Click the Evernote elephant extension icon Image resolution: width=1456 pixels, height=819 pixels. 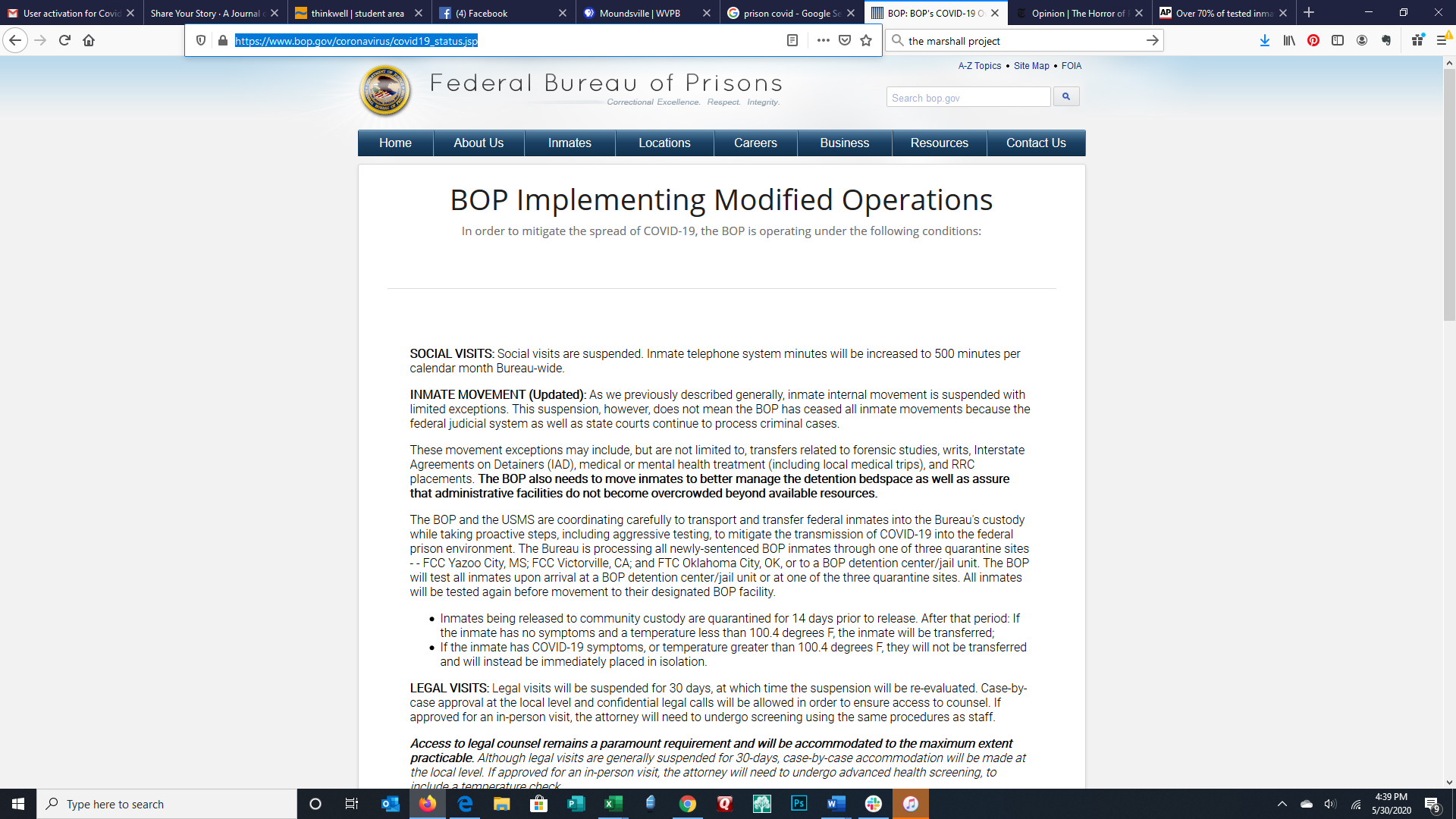1386,41
